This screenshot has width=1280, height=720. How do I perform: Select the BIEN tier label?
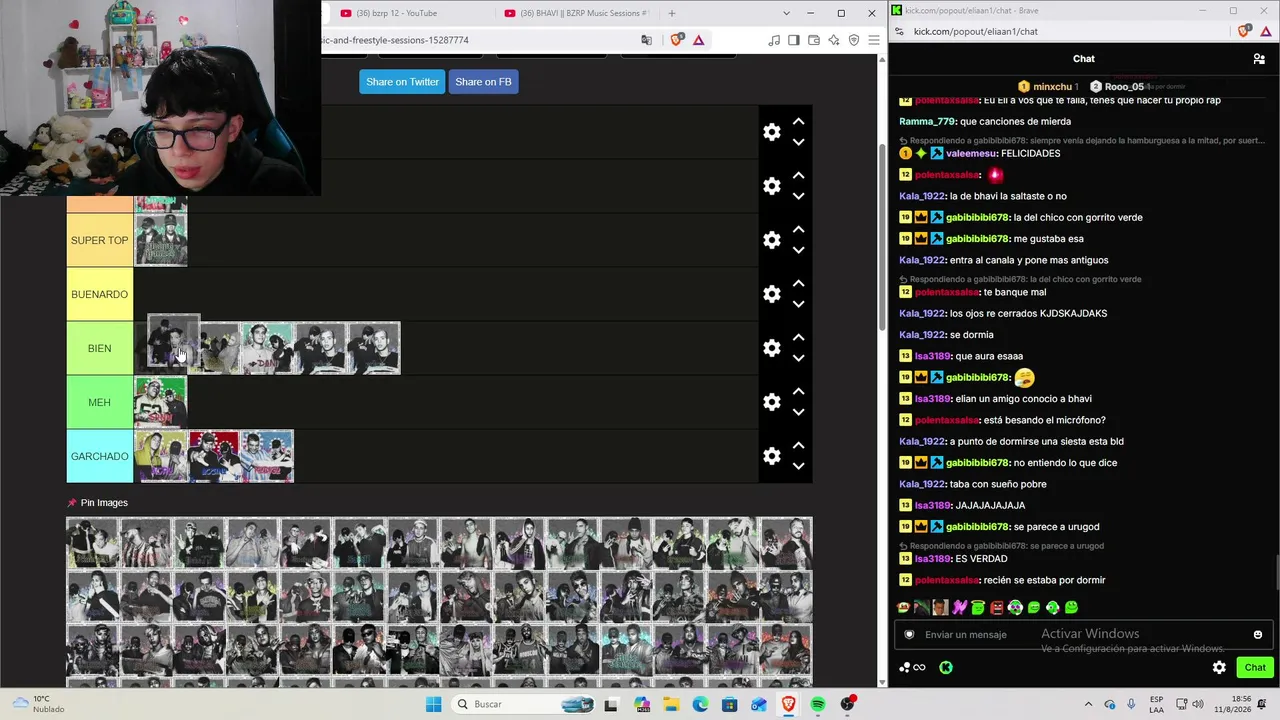(x=100, y=348)
